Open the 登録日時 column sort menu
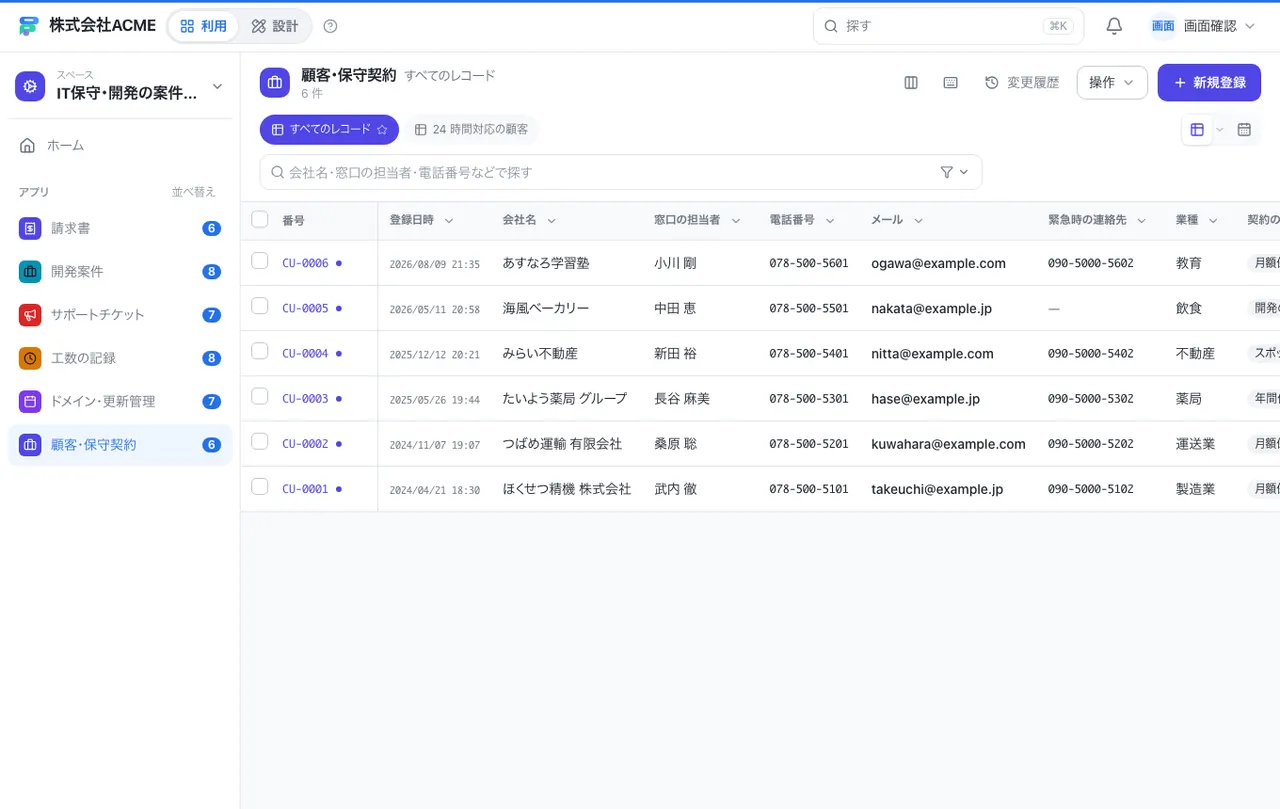This screenshot has height=809, width=1280. coord(449,220)
